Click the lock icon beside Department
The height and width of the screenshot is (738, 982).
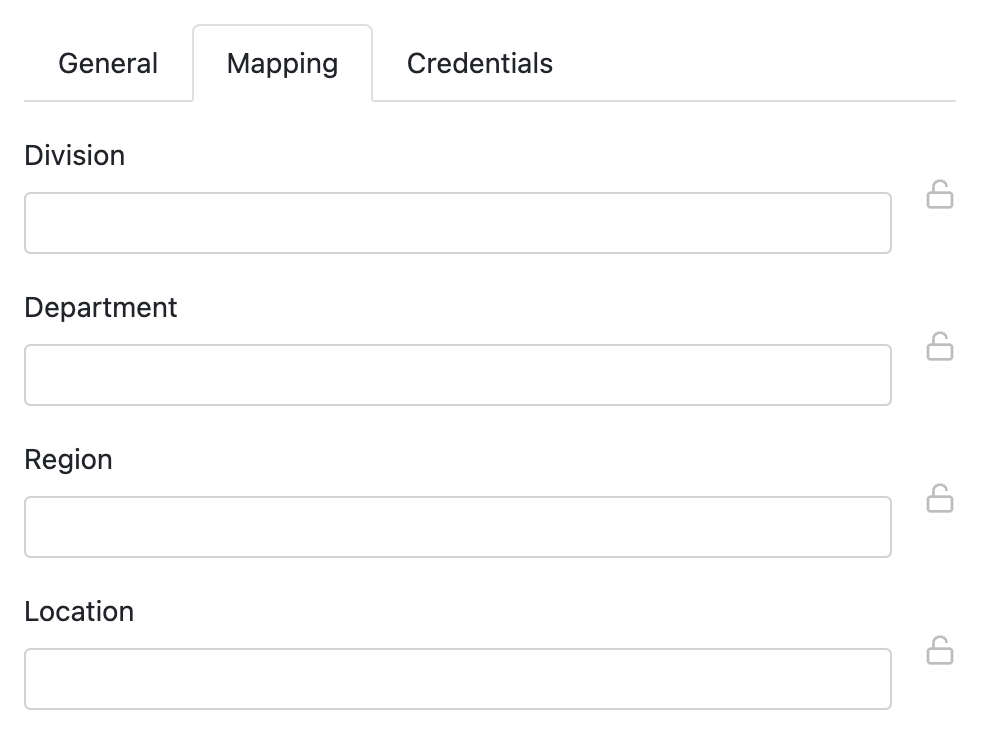[x=939, y=347]
